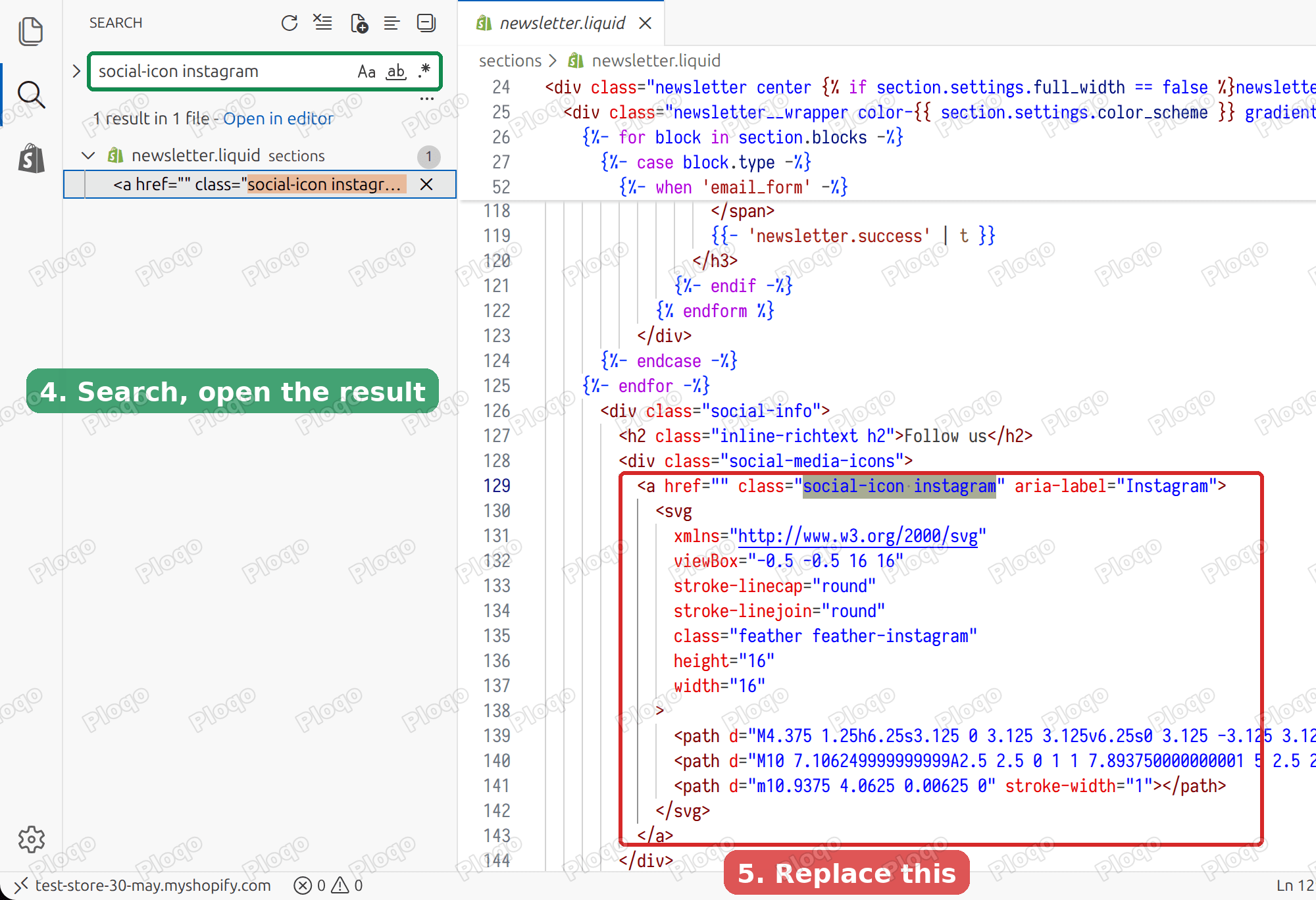Image resolution: width=1316 pixels, height=900 pixels.
Task: Click the cursor position indicator 'Ln 12'
Action: click(x=1295, y=885)
